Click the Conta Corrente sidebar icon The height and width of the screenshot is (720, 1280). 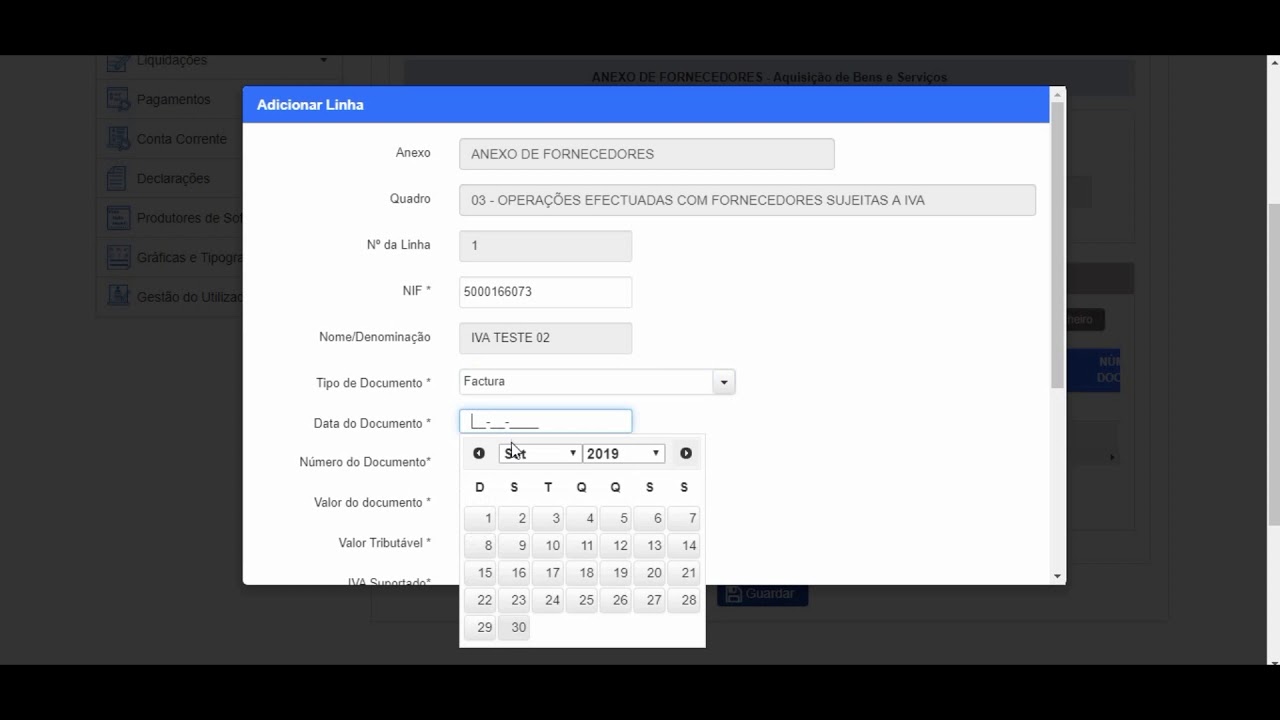(x=119, y=139)
